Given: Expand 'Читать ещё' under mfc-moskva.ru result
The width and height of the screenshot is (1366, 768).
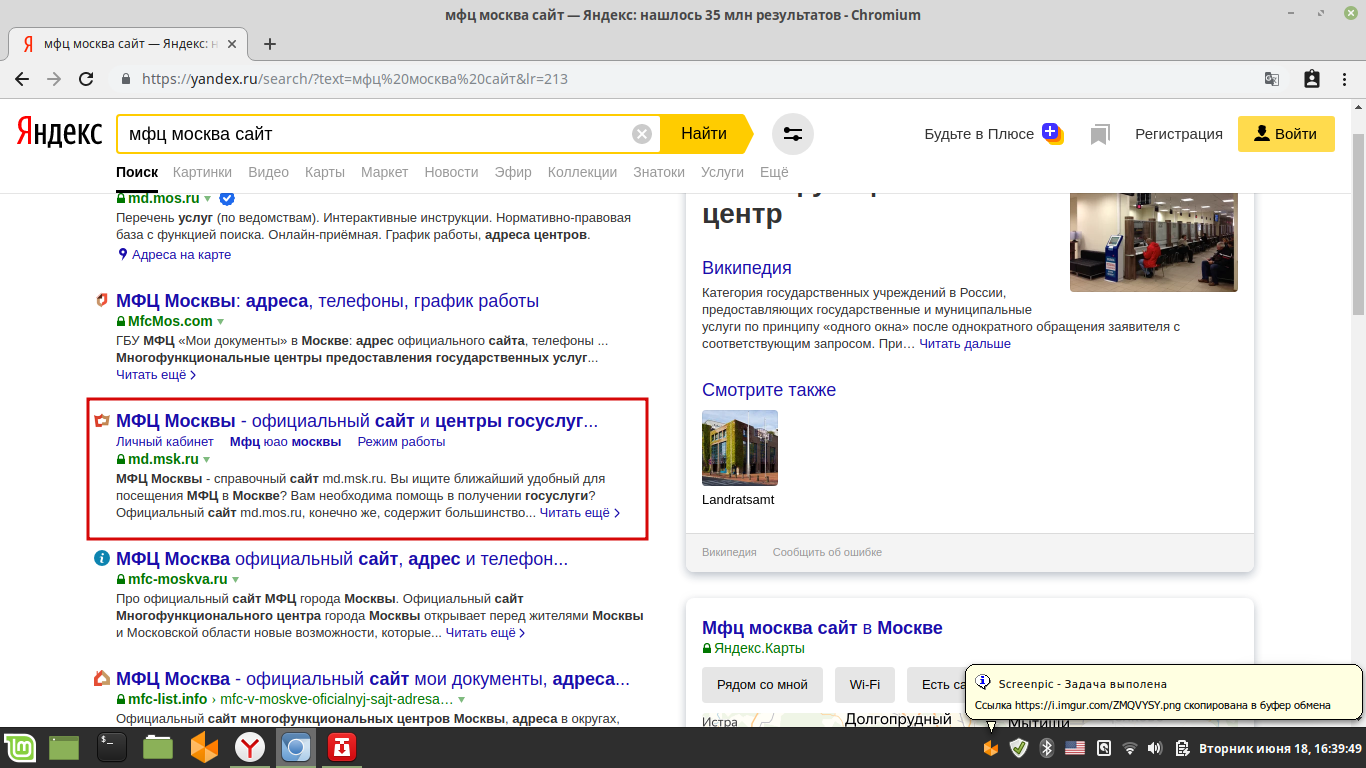Looking at the screenshot, I should (x=486, y=633).
